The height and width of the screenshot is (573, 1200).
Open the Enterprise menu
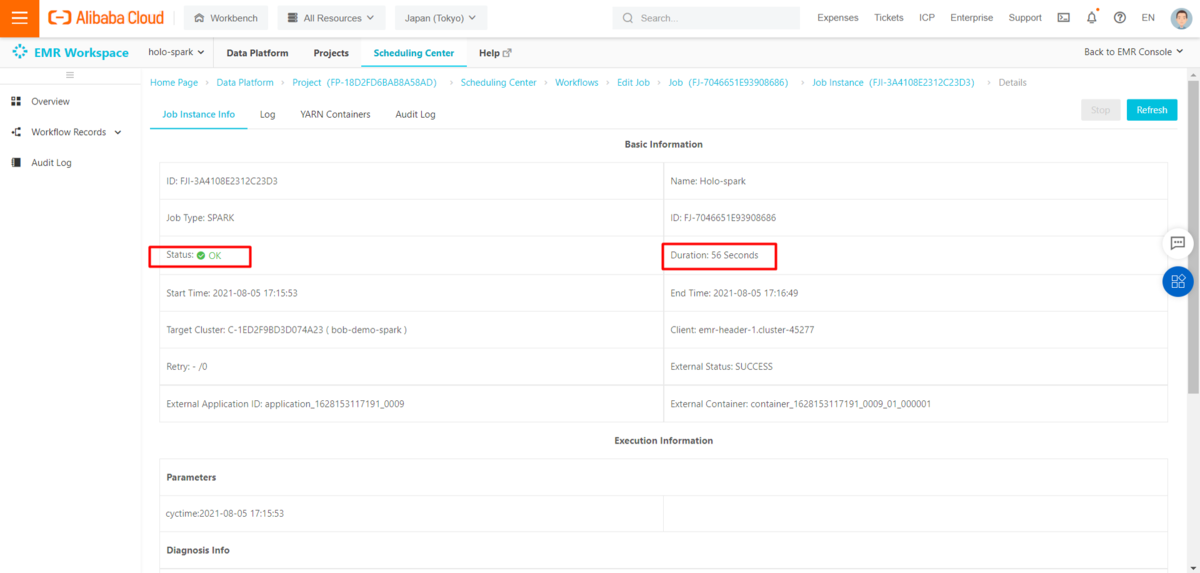tap(972, 18)
